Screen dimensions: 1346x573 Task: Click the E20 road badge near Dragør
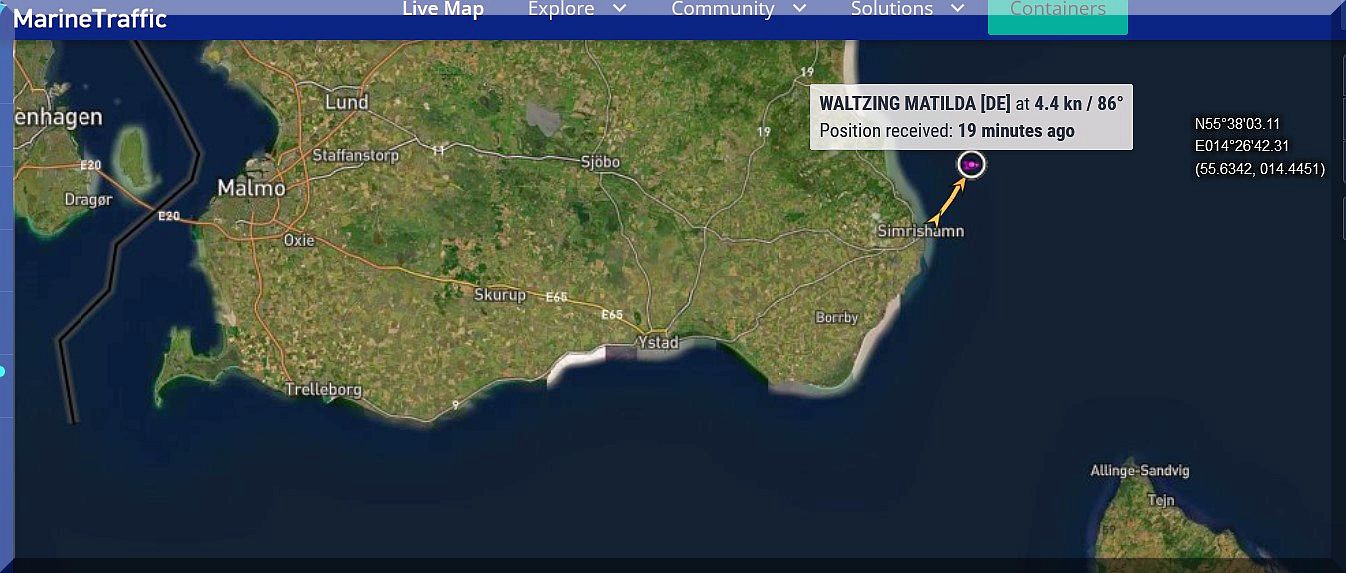click(x=91, y=164)
